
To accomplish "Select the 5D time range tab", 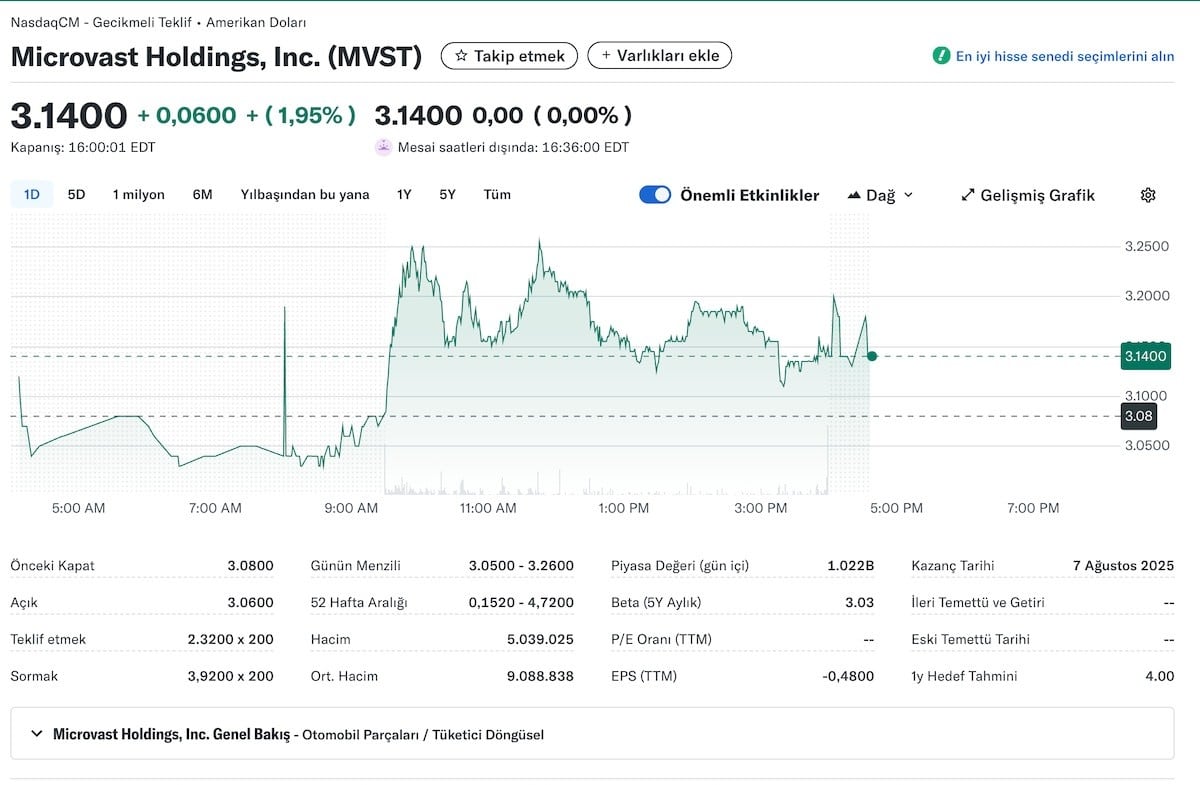I will click(x=76, y=195).
